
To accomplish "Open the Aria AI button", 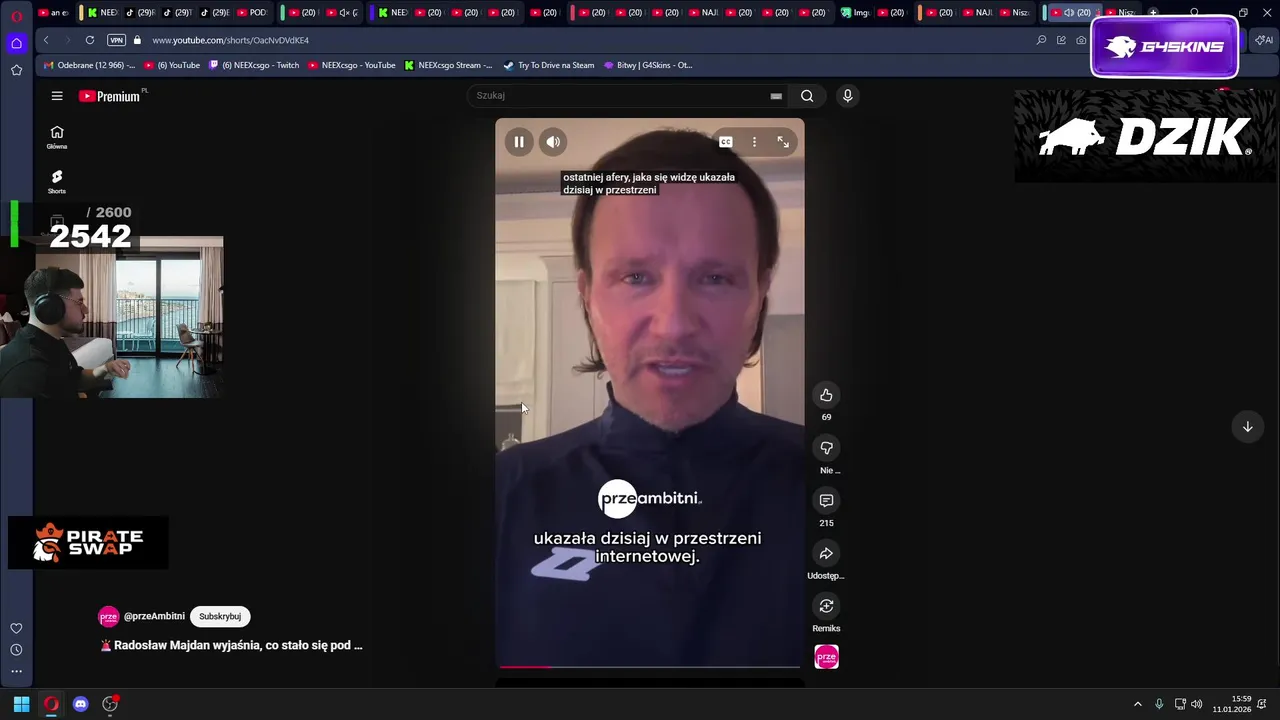I will pos(1264,40).
